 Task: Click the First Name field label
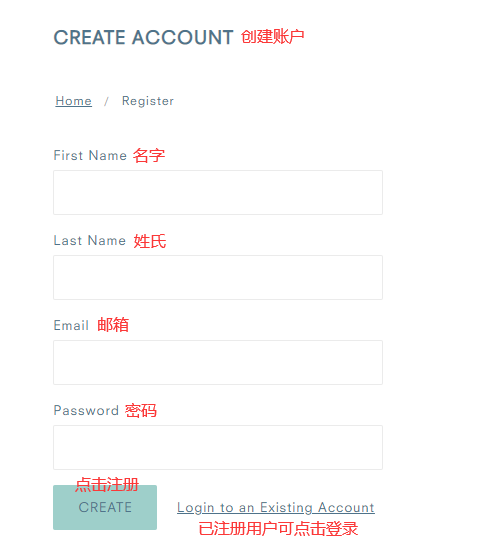pyautogui.click(x=90, y=155)
